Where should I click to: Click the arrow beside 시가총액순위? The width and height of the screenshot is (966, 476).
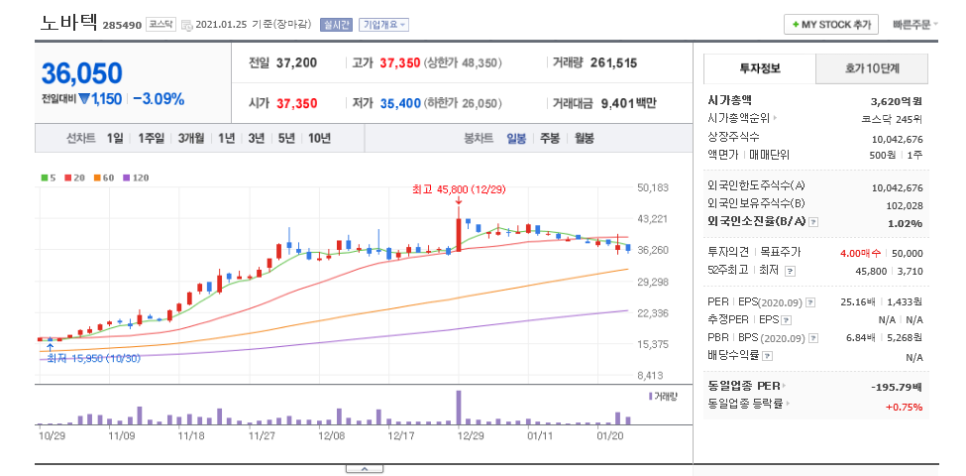coord(774,118)
